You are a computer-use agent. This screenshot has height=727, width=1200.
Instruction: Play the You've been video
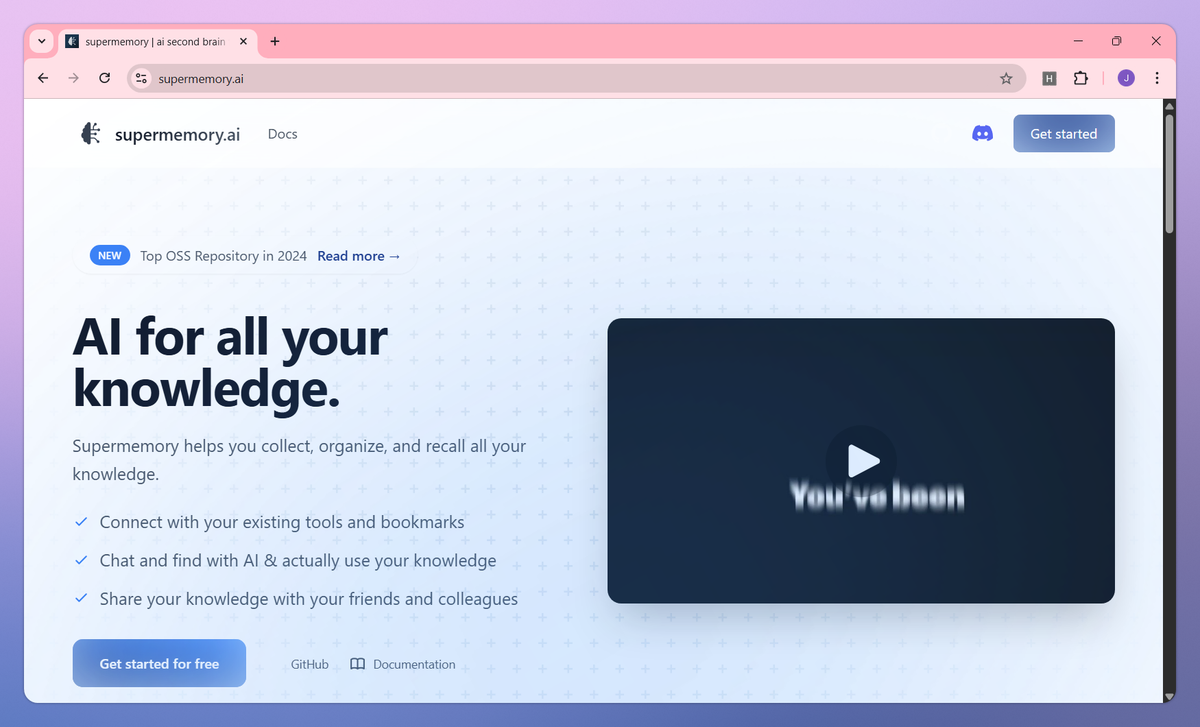click(862, 461)
